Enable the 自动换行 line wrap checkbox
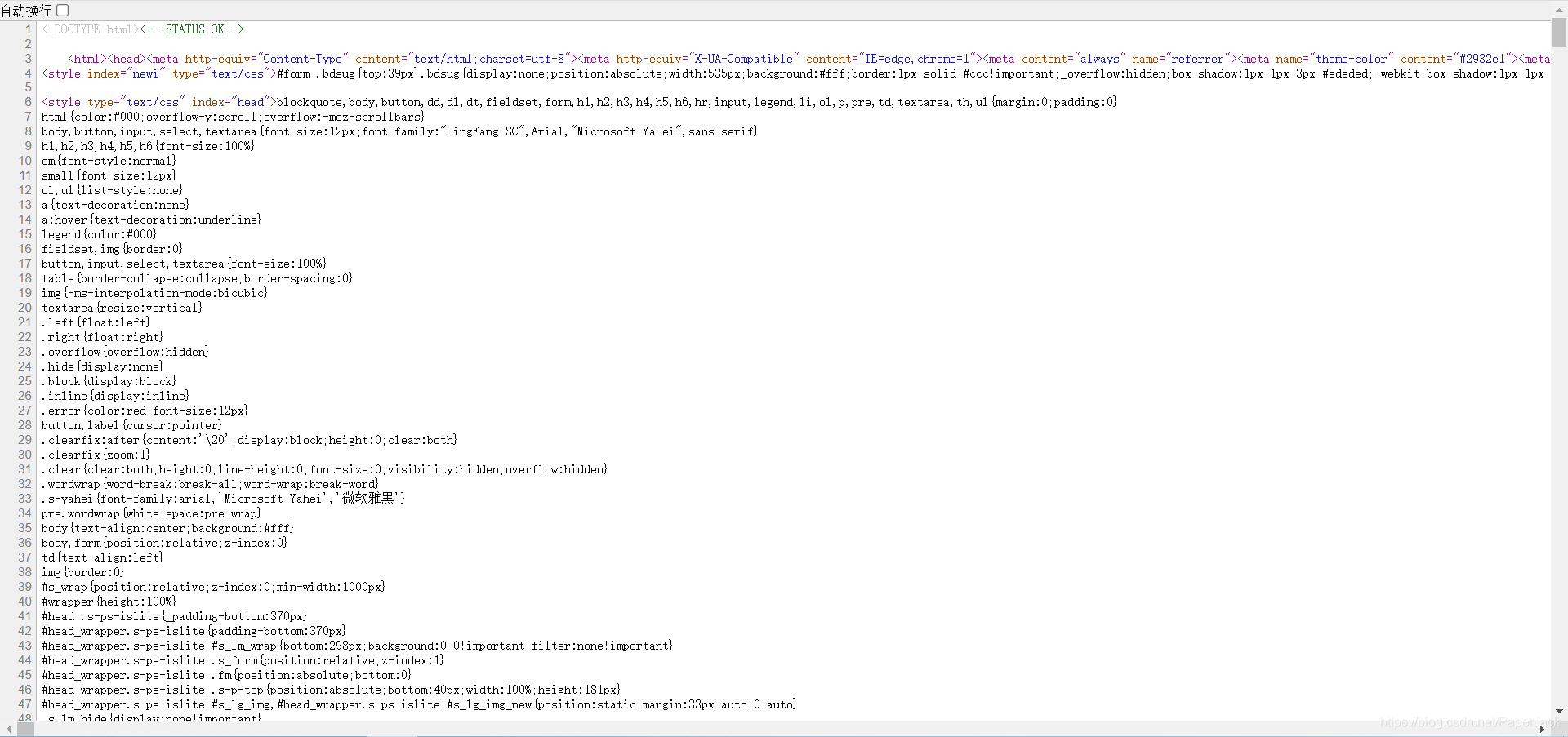Viewport: 1568px width, 737px height. 63,11
